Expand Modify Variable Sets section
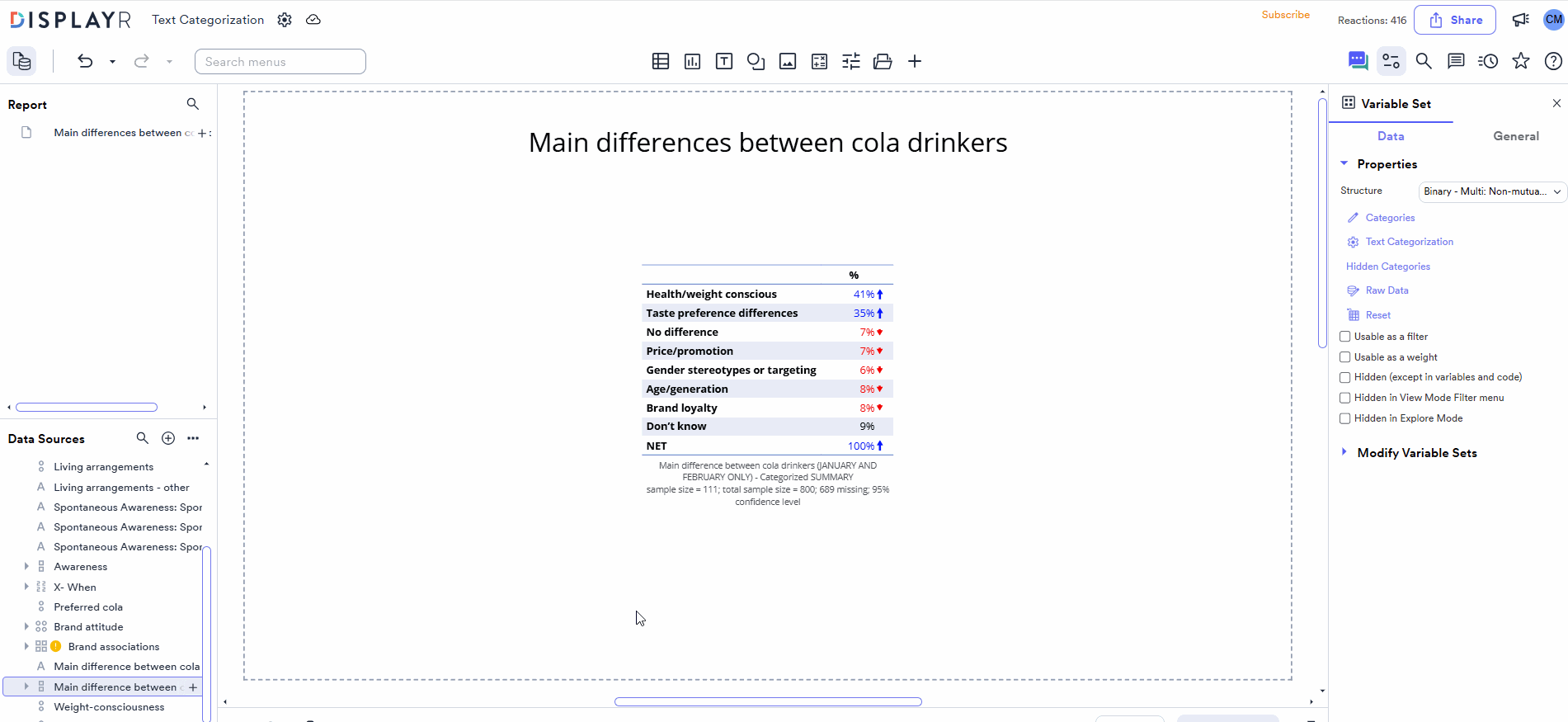This screenshot has height=722, width=1568. point(1344,452)
